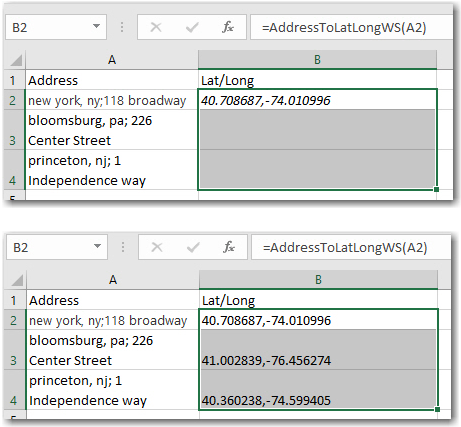
Task: Click 'new york, ny;118 broadway' in top sheet
Action: 112,100
